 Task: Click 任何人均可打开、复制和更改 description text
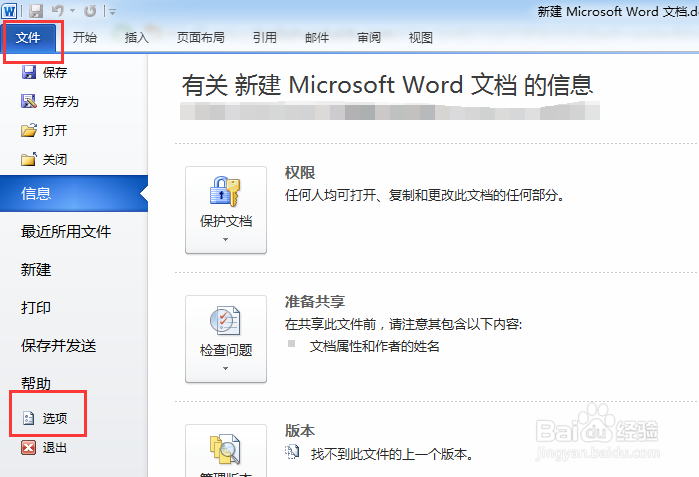tap(424, 195)
